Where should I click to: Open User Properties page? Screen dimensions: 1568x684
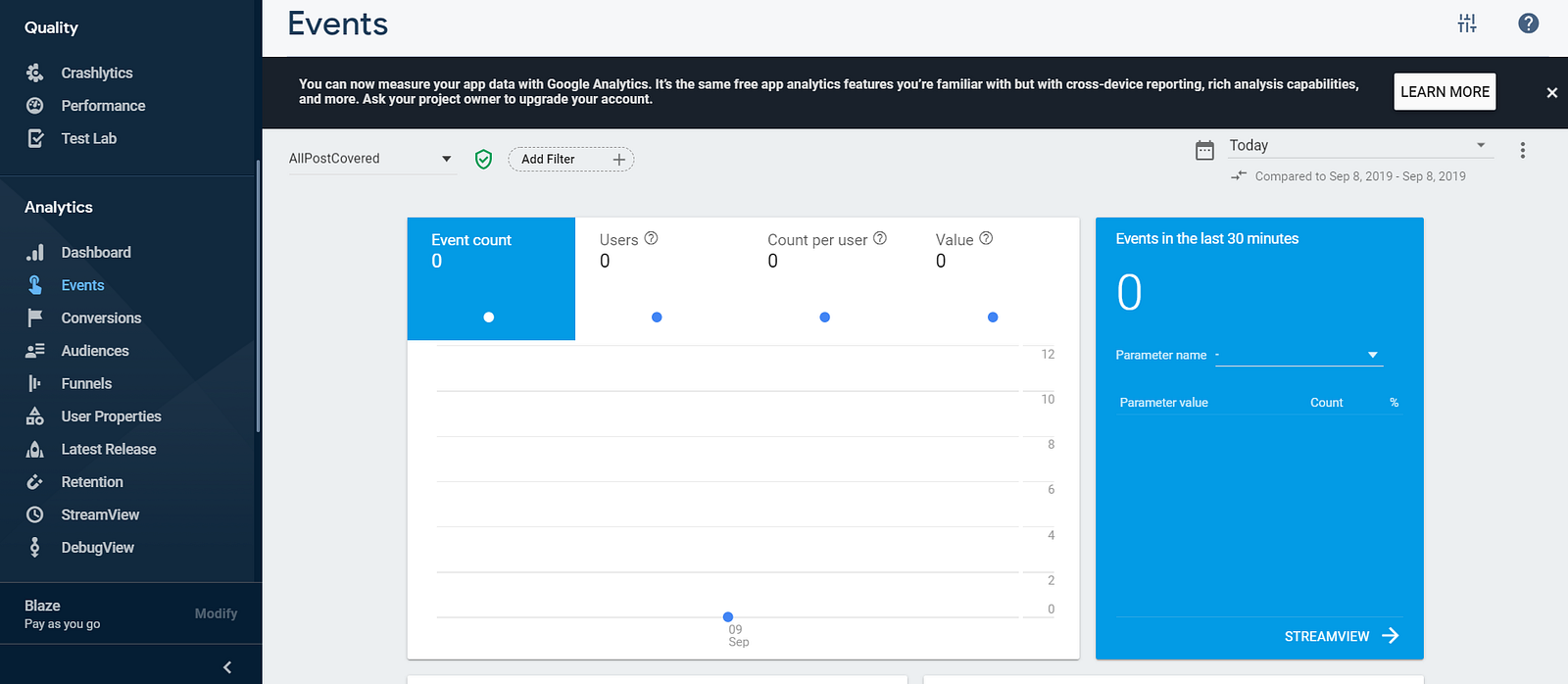111,416
